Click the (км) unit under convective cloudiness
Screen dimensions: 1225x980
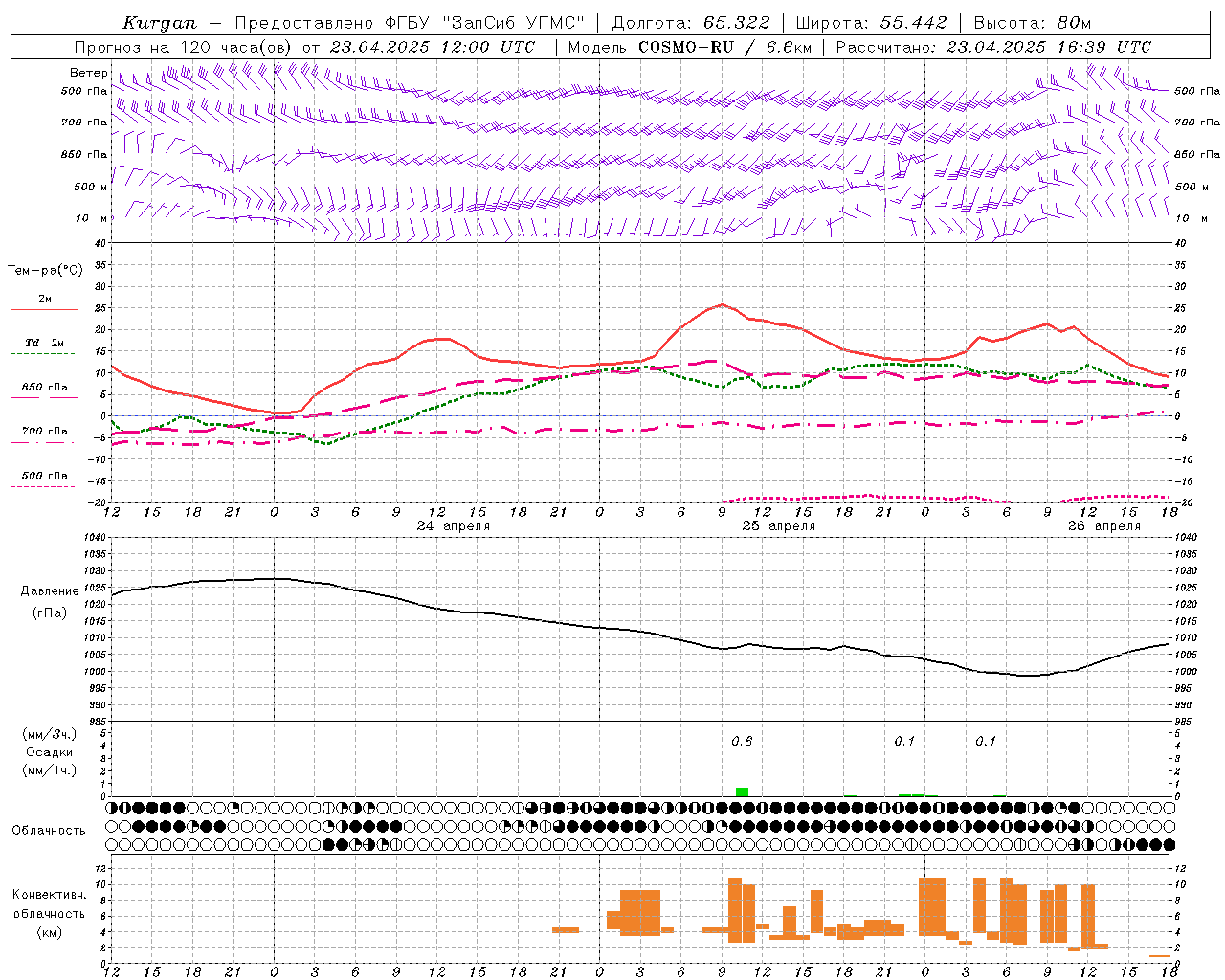click(49, 932)
